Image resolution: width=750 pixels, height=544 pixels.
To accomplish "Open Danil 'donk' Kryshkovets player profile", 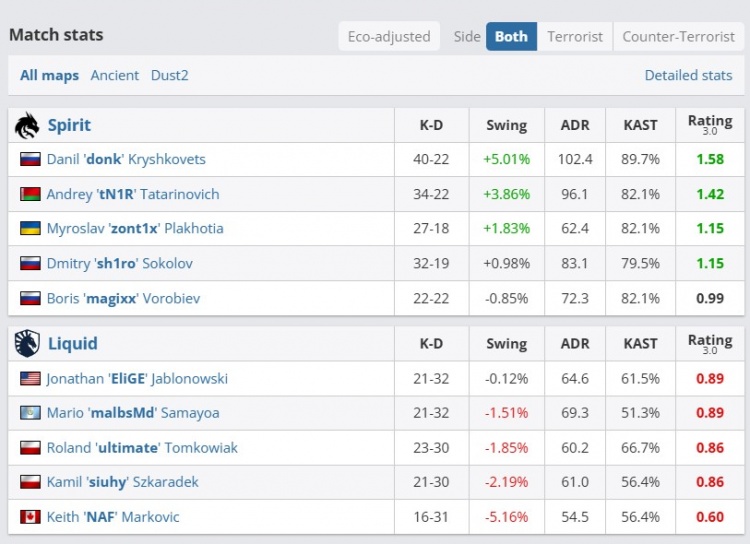I will (126, 159).
